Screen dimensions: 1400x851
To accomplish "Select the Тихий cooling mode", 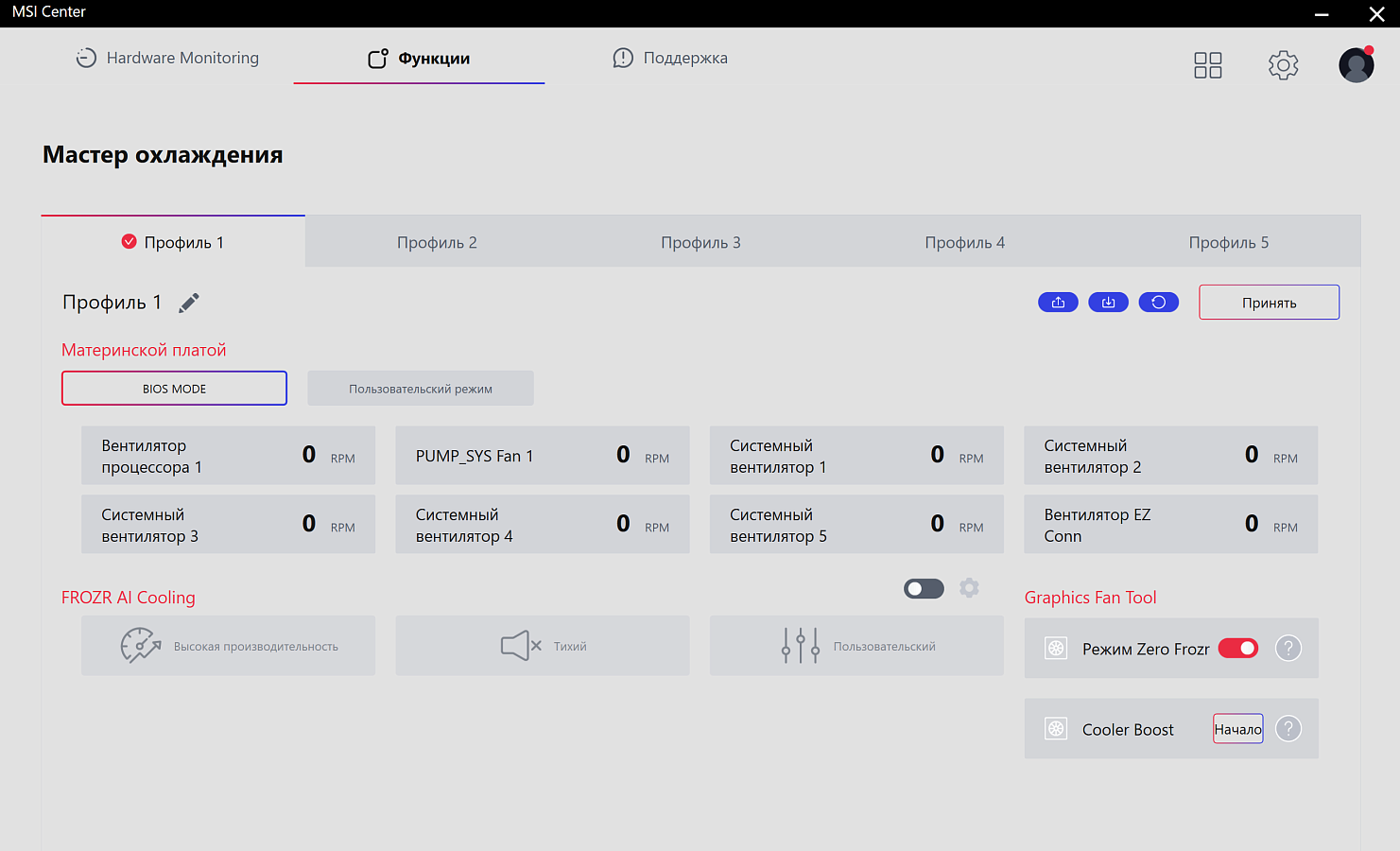I will [x=543, y=646].
